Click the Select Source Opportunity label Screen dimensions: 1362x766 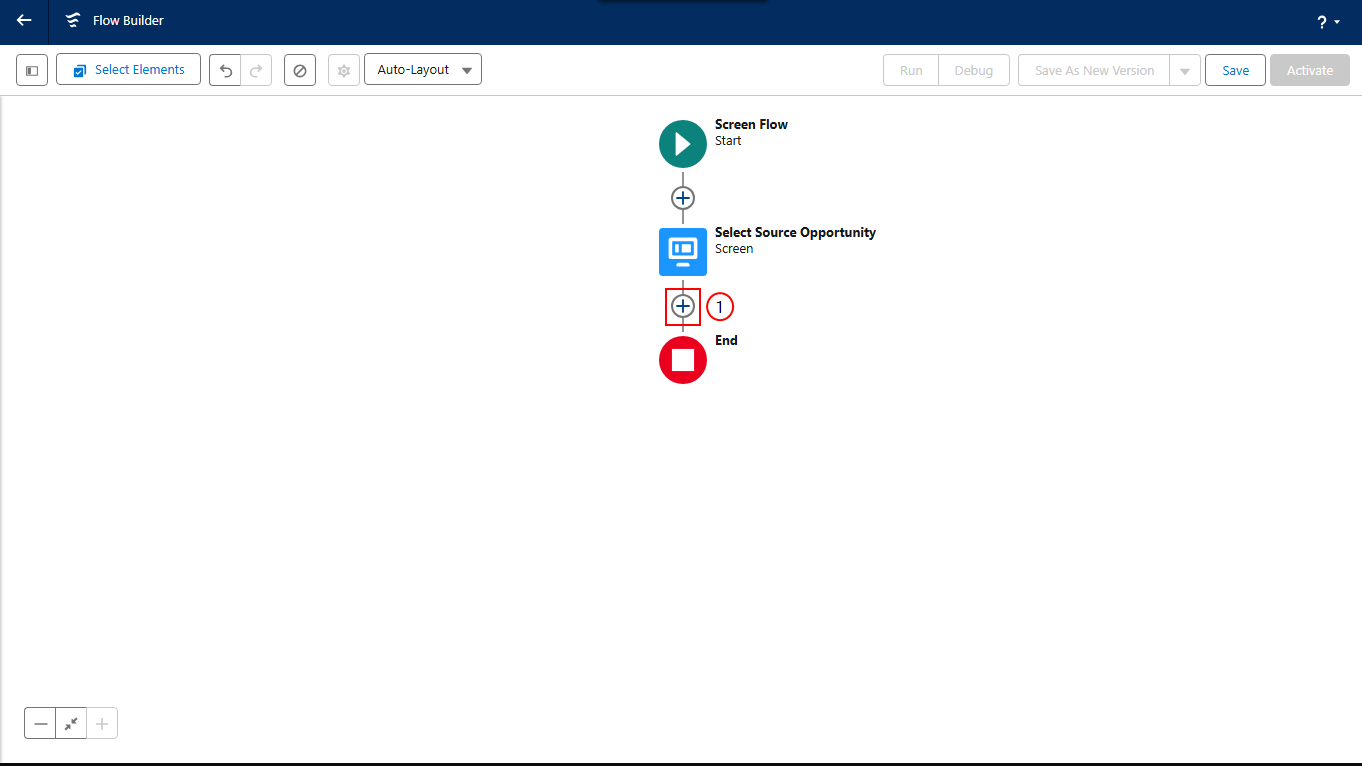(x=795, y=233)
